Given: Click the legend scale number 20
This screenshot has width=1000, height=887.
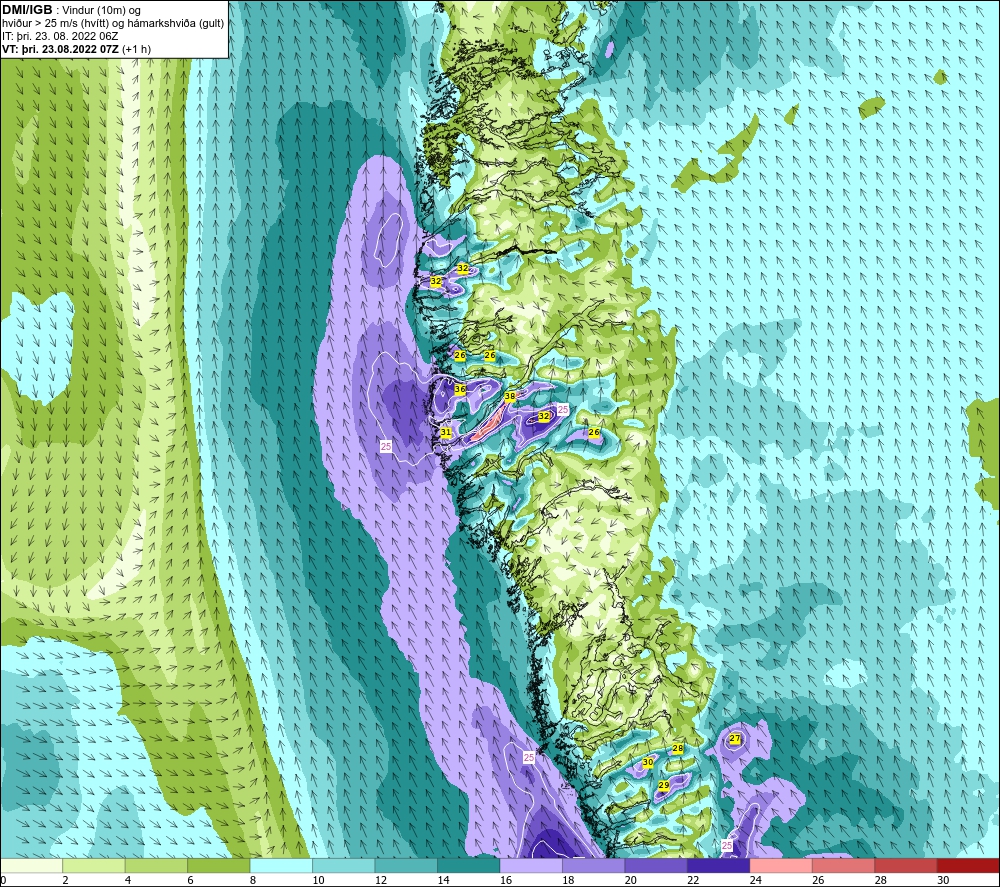Looking at the screenshot, I should point(631,880).
